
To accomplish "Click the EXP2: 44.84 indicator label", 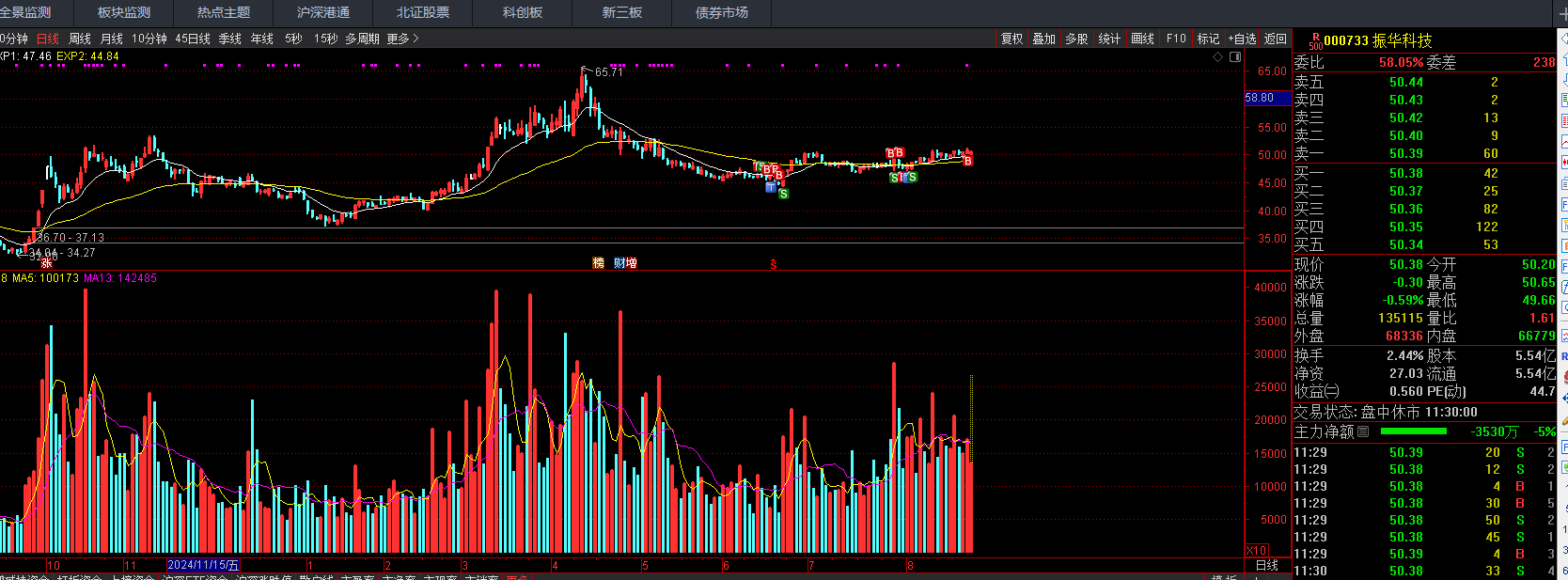I will (87, 56).
